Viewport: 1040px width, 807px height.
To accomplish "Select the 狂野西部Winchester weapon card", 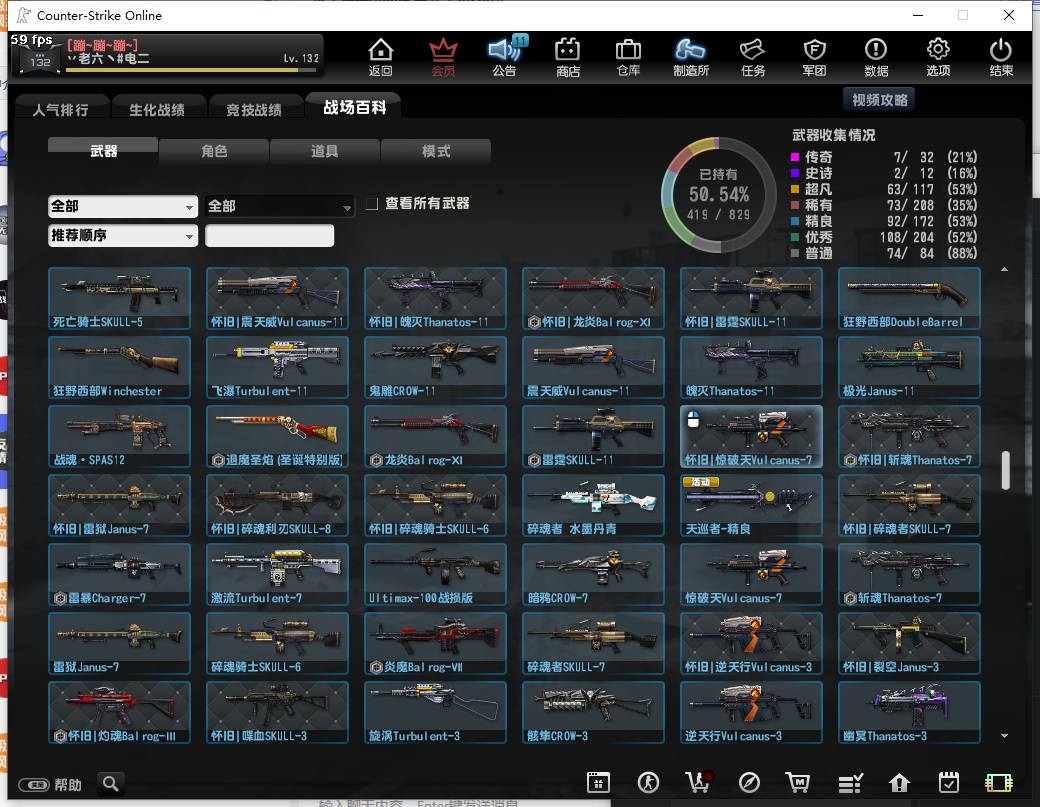I will pyautogui.click(x=119, y=367).
